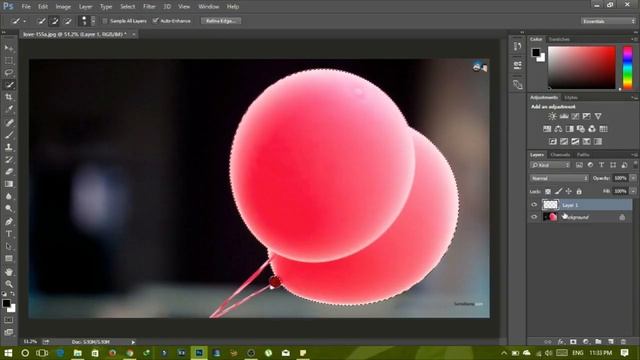Open the Filter menu
640x360 pixels.
pos(149,7)
